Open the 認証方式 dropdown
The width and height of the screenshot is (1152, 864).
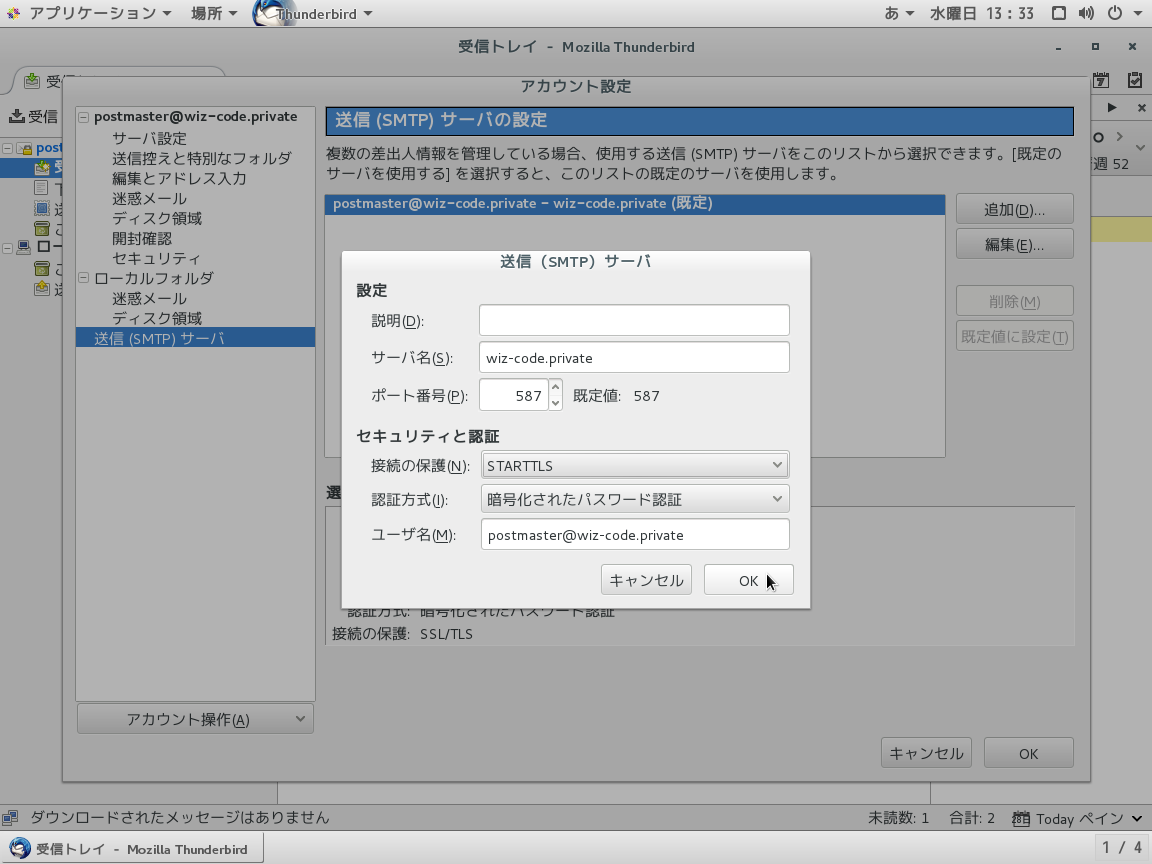pyautogui.click(x=635, y=499)
